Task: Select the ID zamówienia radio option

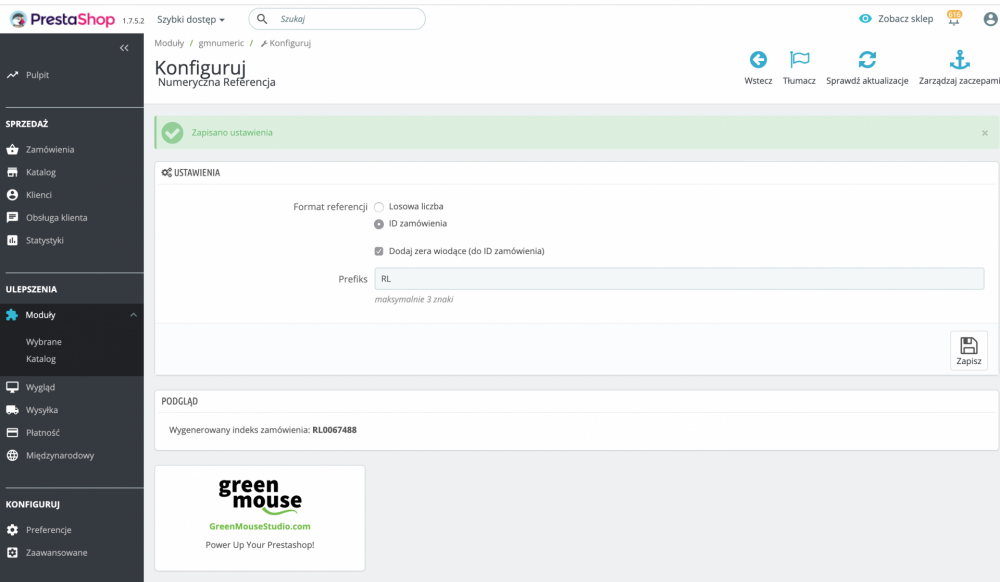Action: pyautogui.click(x=379, y=223)
